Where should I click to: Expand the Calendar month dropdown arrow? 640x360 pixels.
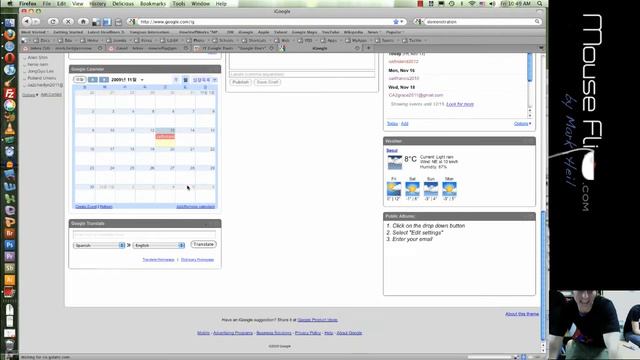click(142, 80)
